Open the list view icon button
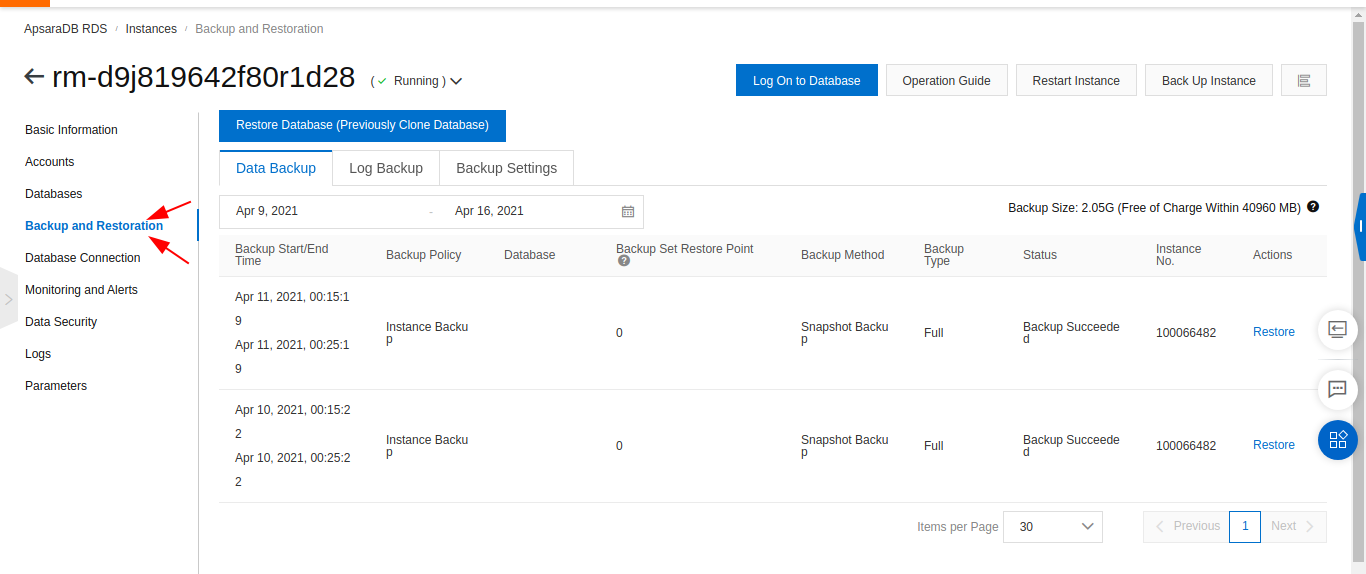The height and width of the screenshot is (574, 1366). (x=1304, y=80)
